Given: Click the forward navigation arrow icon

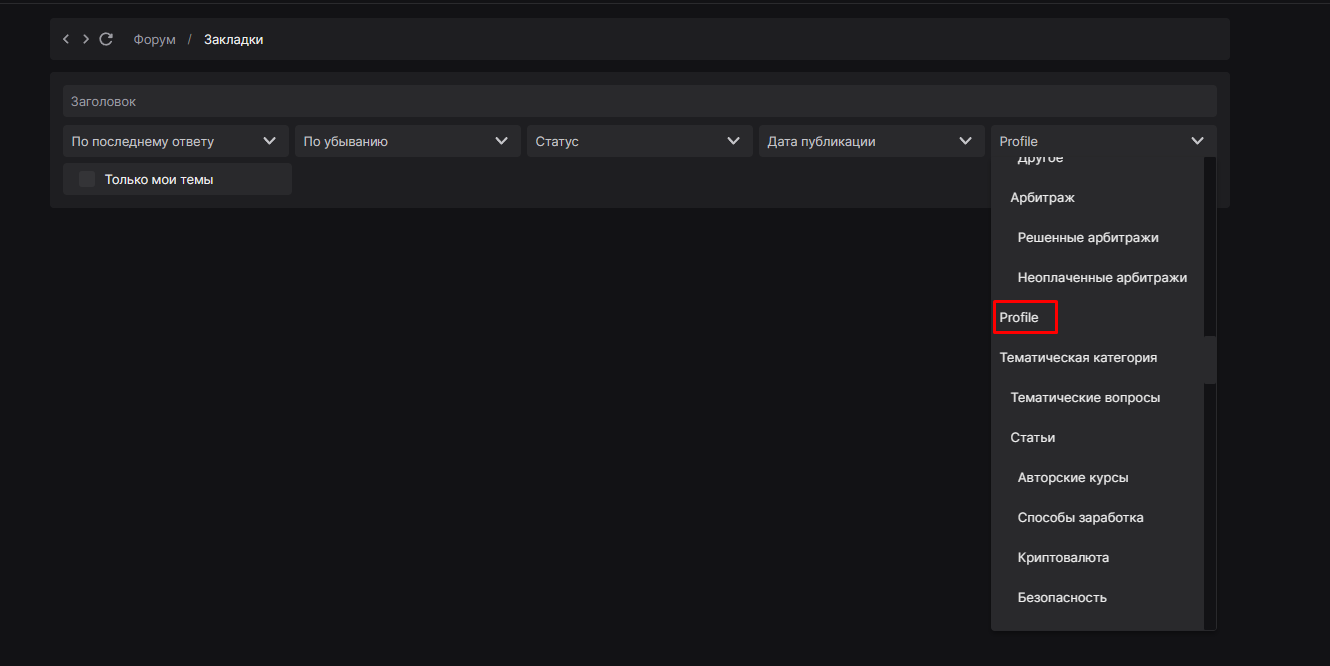Looking at the screenshot, I should click(86, 39).
